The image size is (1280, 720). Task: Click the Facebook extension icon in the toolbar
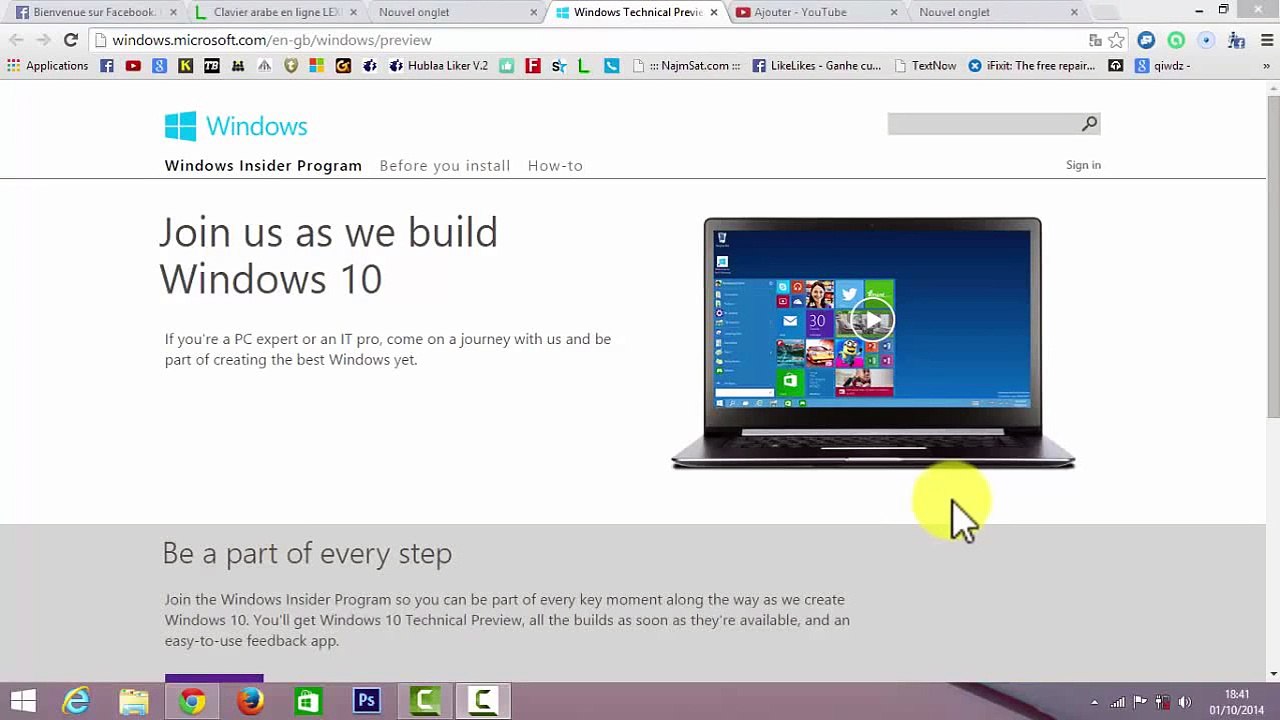1237,40
